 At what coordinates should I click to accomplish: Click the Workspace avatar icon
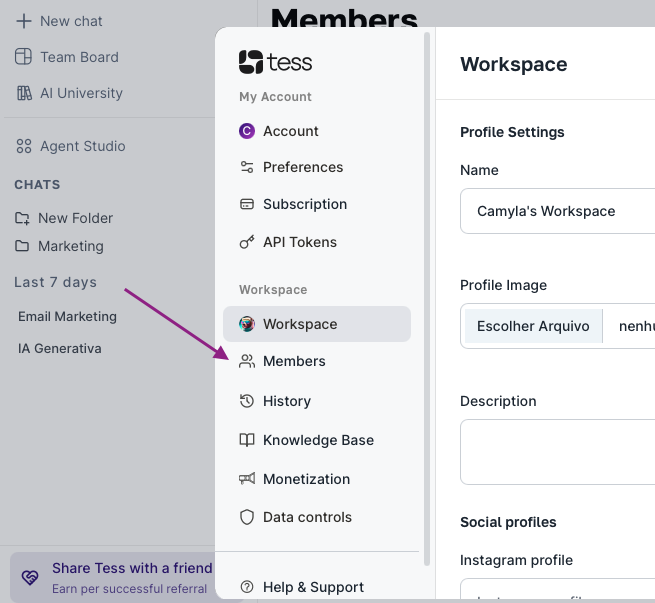(x=247, y=324)
